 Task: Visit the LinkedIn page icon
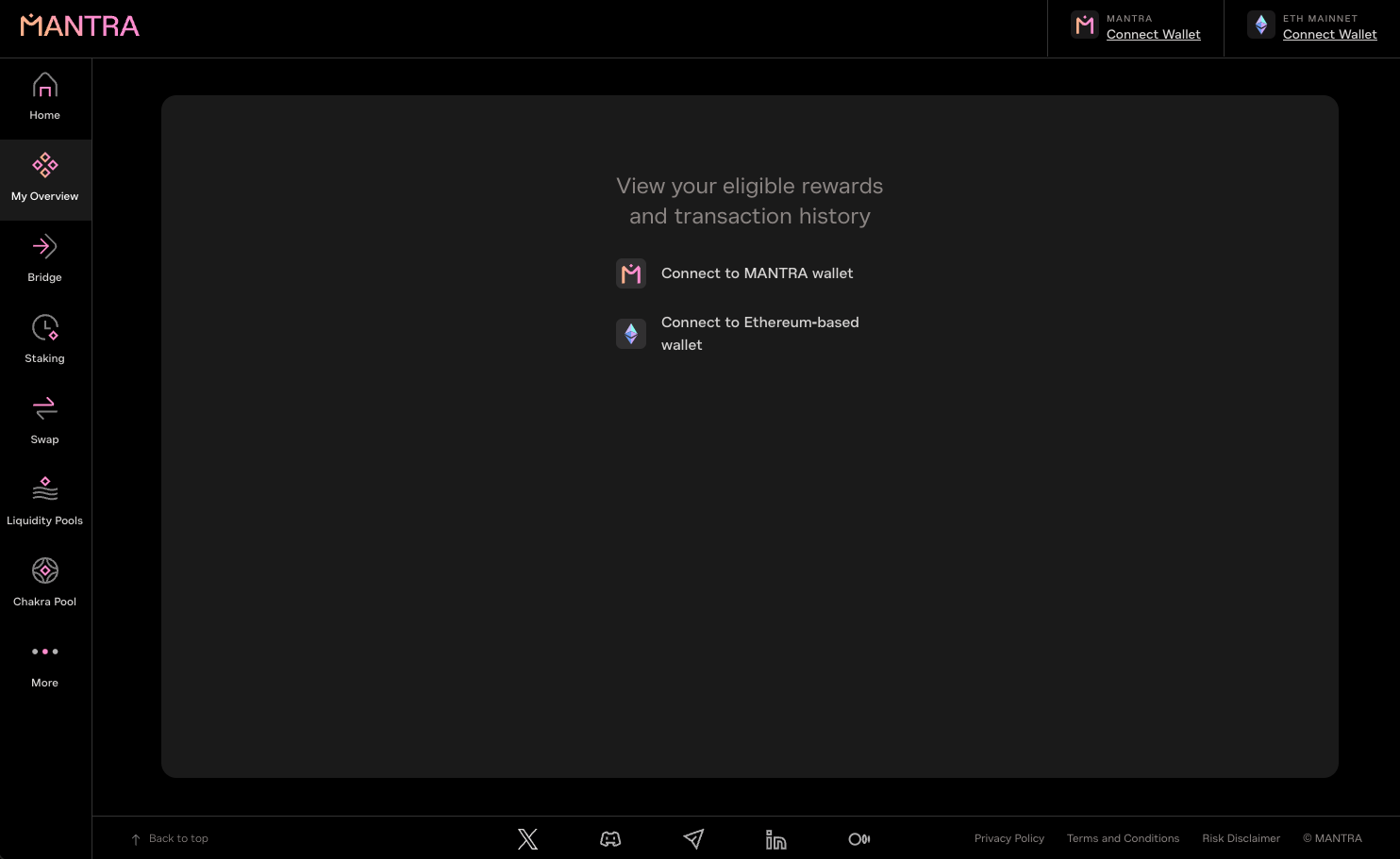775,839
